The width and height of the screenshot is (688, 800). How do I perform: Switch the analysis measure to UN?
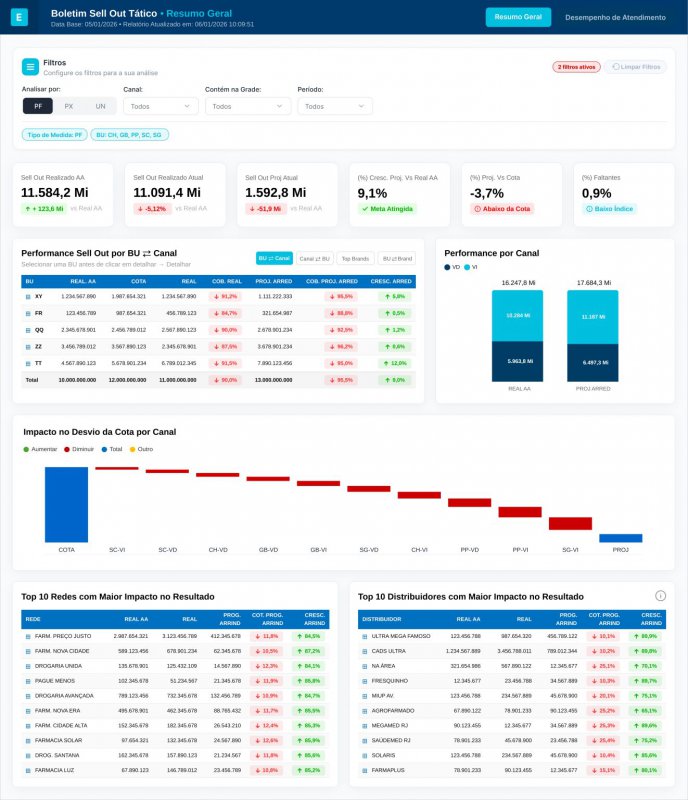(x=100, y=106)
